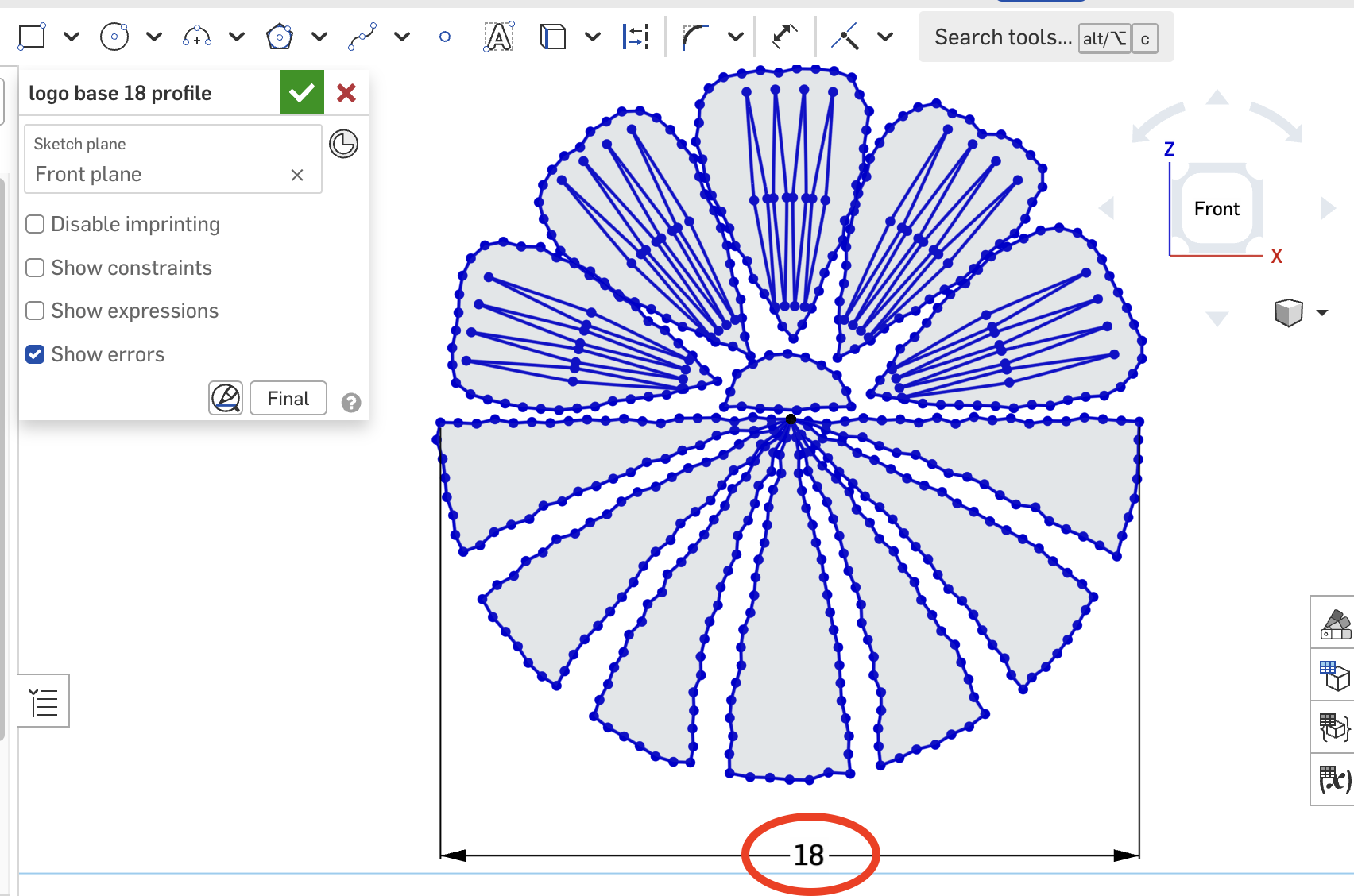The image size is (1354, 896).
Task: Select the spline sketch tool
Action: [362, 37]
